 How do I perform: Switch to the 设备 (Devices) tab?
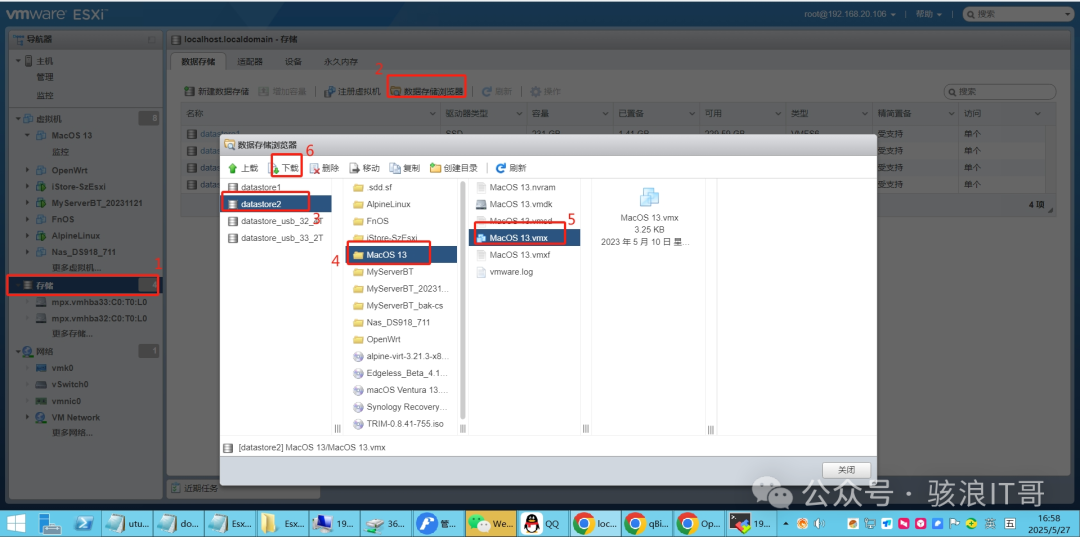[x=293, y=61]
